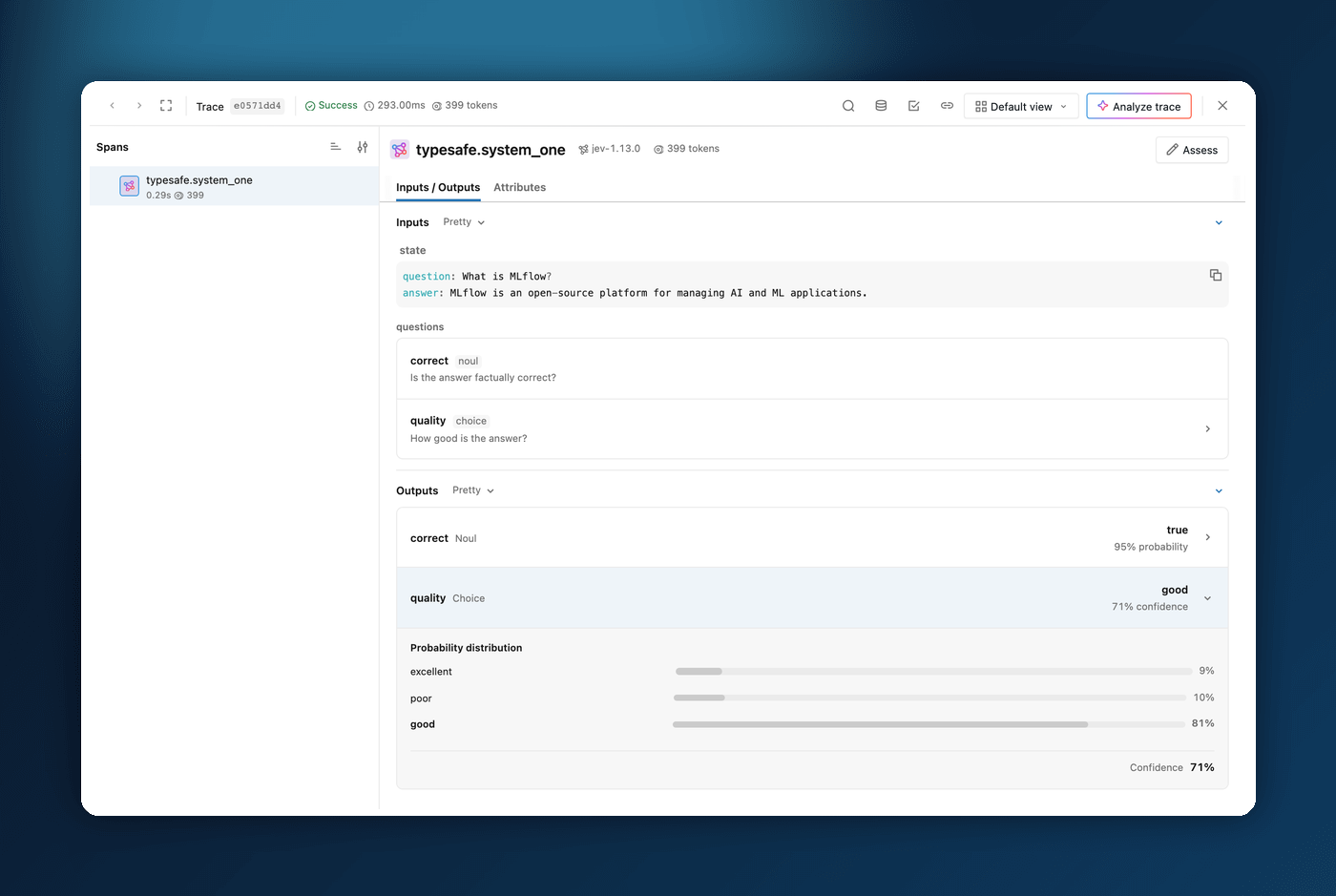
Task: Expand the correct output row
Action: click(x=1208, y=537)
